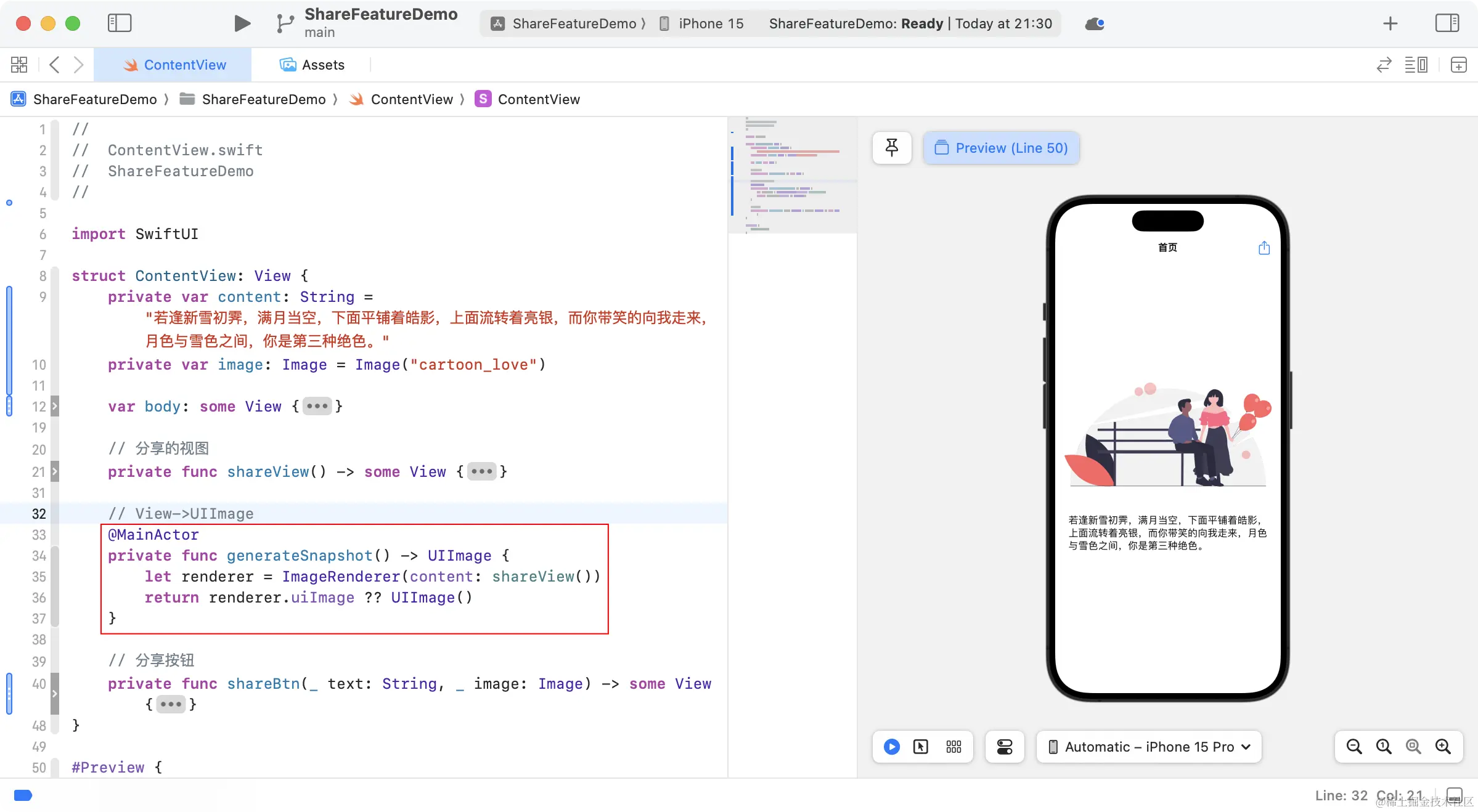Pin the preview with the pin icon

[891, 148]
